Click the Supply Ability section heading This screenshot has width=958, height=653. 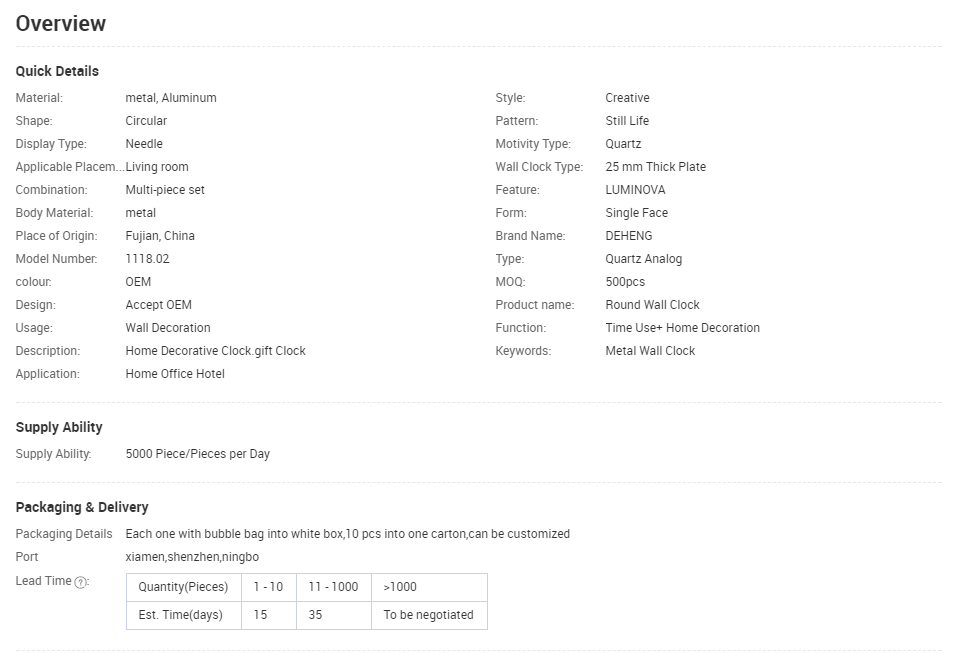pos(59,427)
